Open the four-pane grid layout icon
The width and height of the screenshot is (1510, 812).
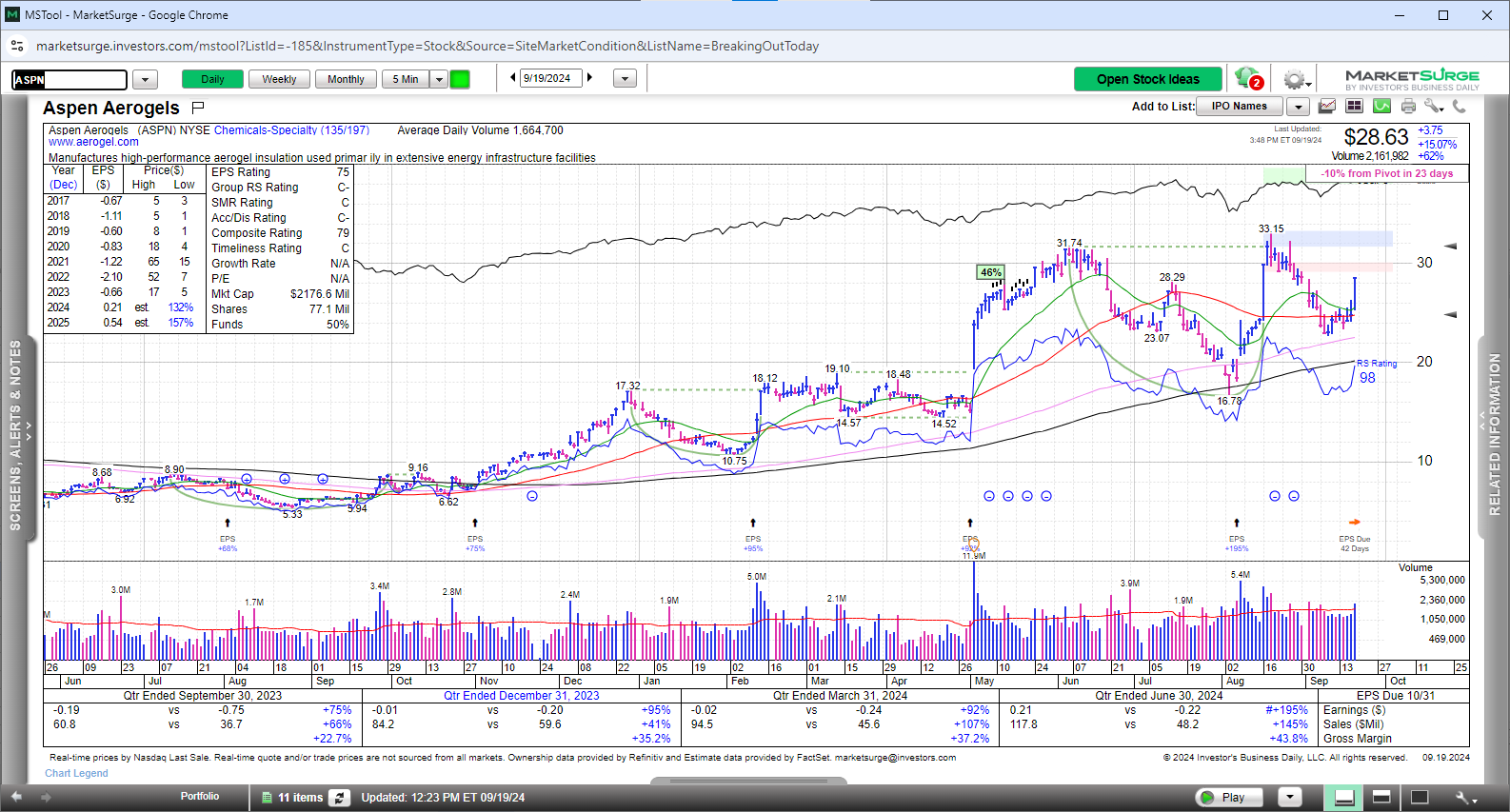pos(1354,106)
